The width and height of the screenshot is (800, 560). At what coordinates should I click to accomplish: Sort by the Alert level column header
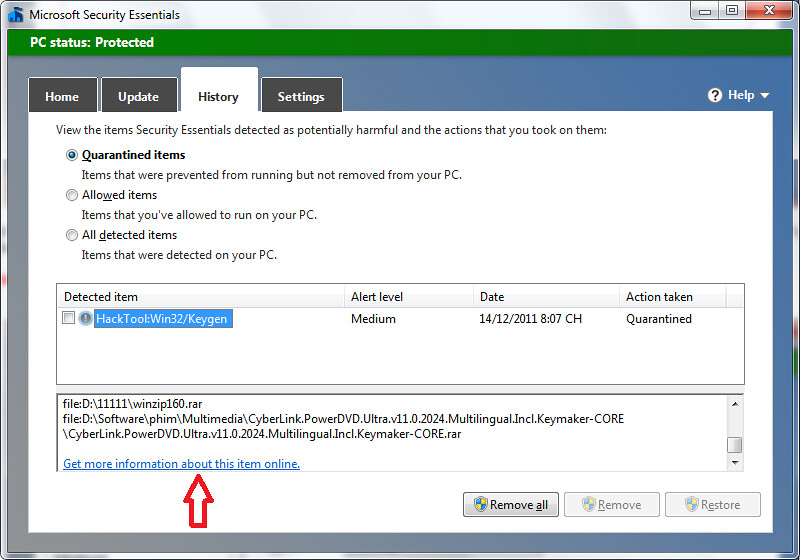pyautogui.click(x=409, y=296)
